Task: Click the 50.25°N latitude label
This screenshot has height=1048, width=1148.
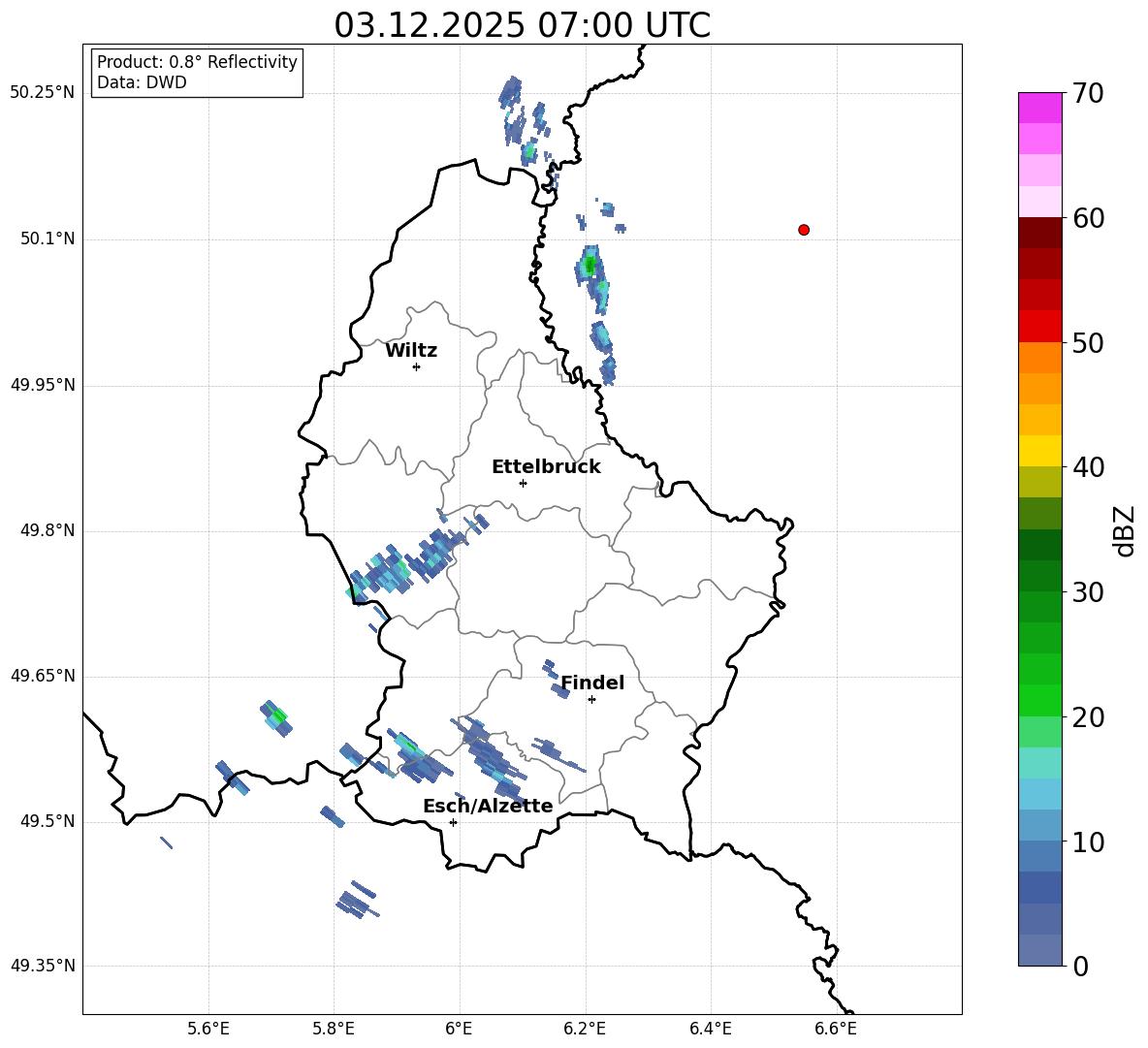Action: coord(43,93)
